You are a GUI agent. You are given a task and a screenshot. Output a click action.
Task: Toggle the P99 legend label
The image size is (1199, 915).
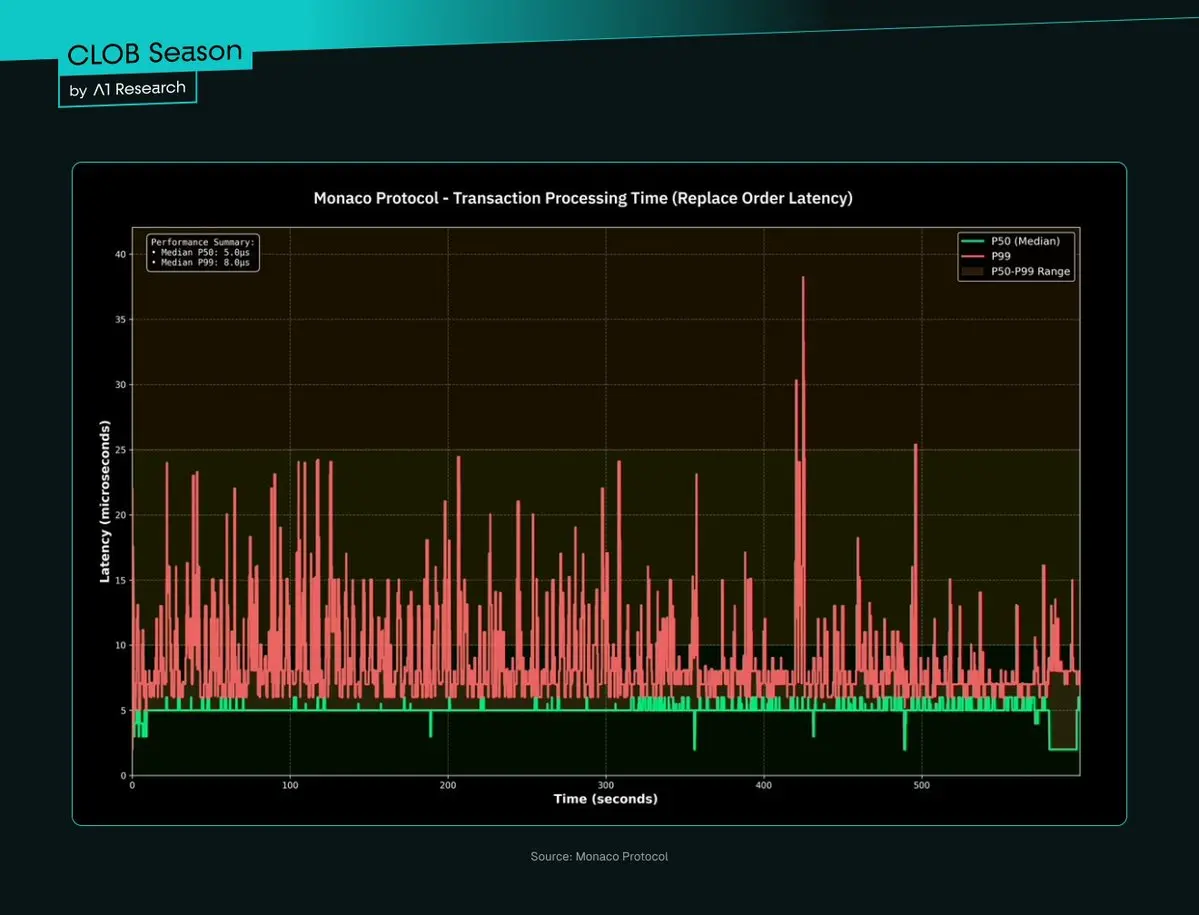[999, 256]
